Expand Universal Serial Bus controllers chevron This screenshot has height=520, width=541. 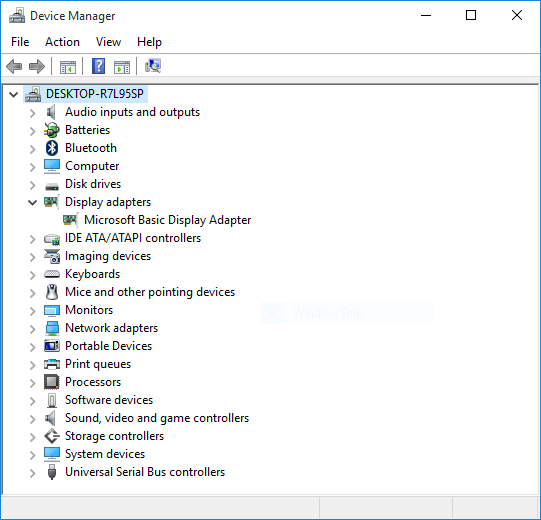[33, 473]
